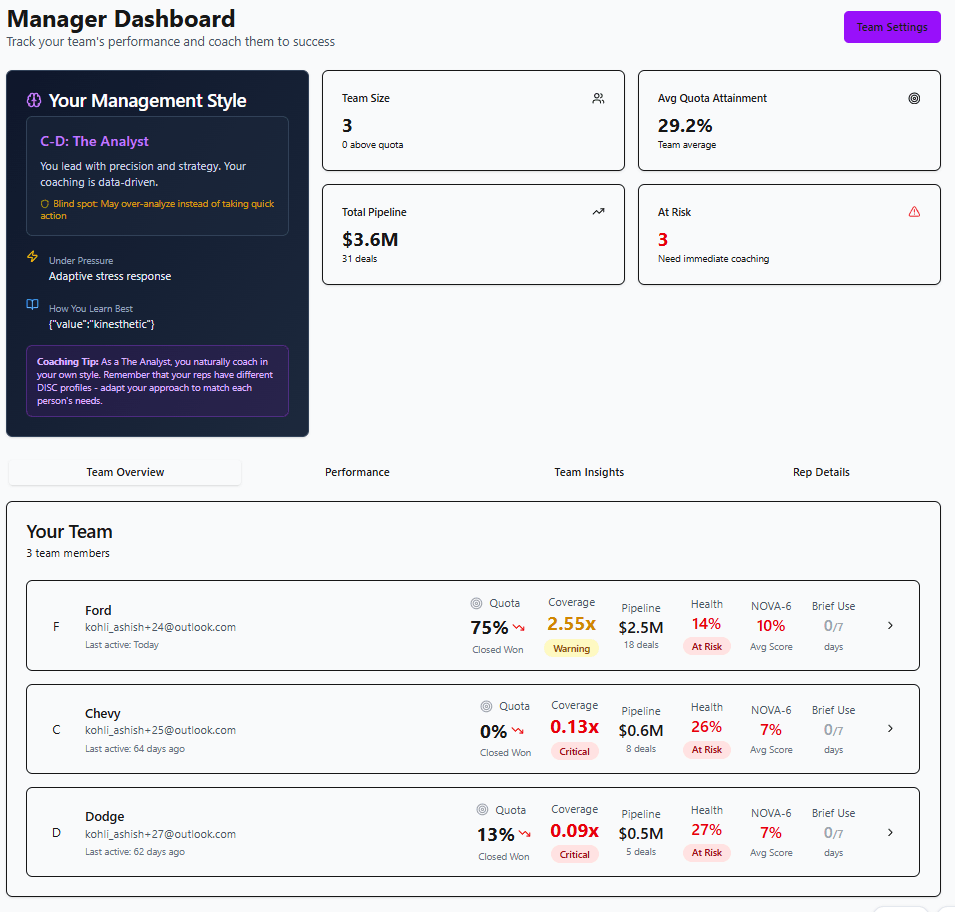Click Last active: 62 days ago text
Image resolution: width=955 pixels, height=912 pixels.
pyautogui.click(x=135, y=852)
